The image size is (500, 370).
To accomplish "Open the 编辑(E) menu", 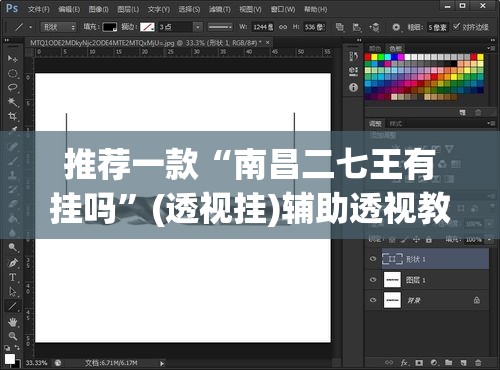I will (x=69, y=9).
